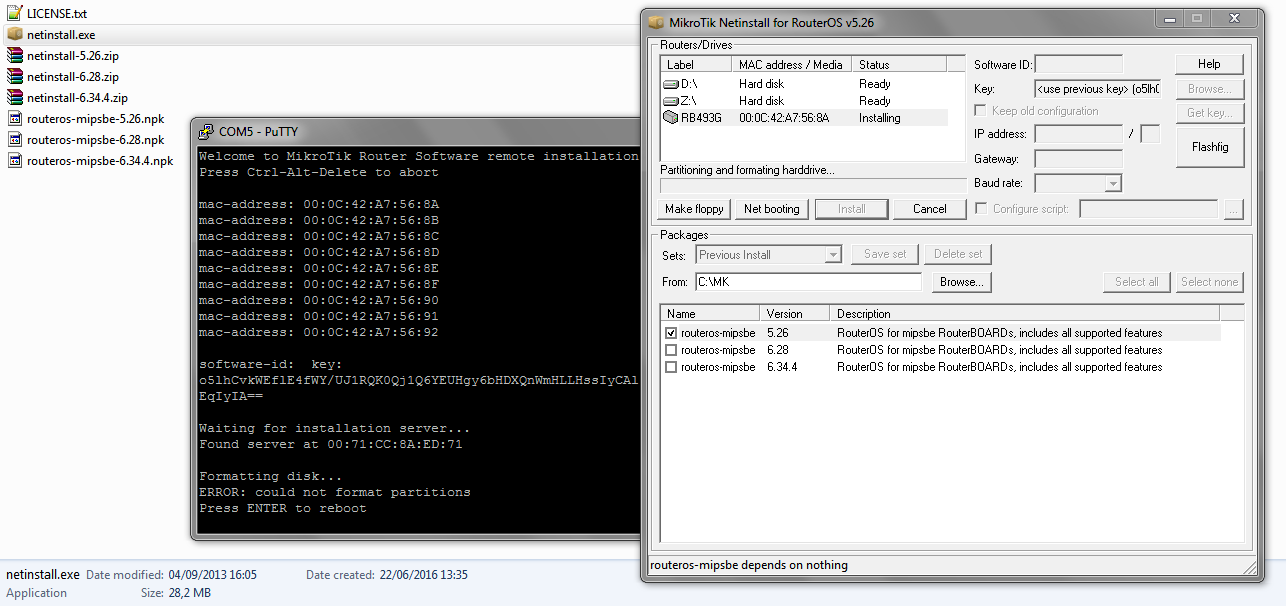Click inside the Gateway input field
The width and height of the screenshot is (1286, 606).
pyautogui.click(x=1078, y=158)
